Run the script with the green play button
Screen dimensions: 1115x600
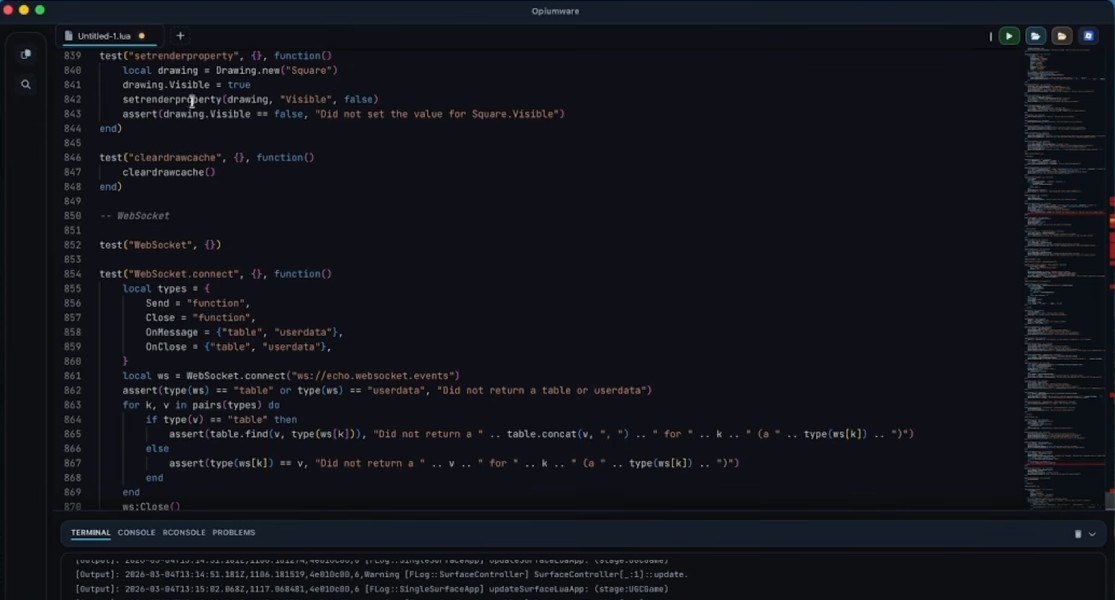tap(1009, 36)
